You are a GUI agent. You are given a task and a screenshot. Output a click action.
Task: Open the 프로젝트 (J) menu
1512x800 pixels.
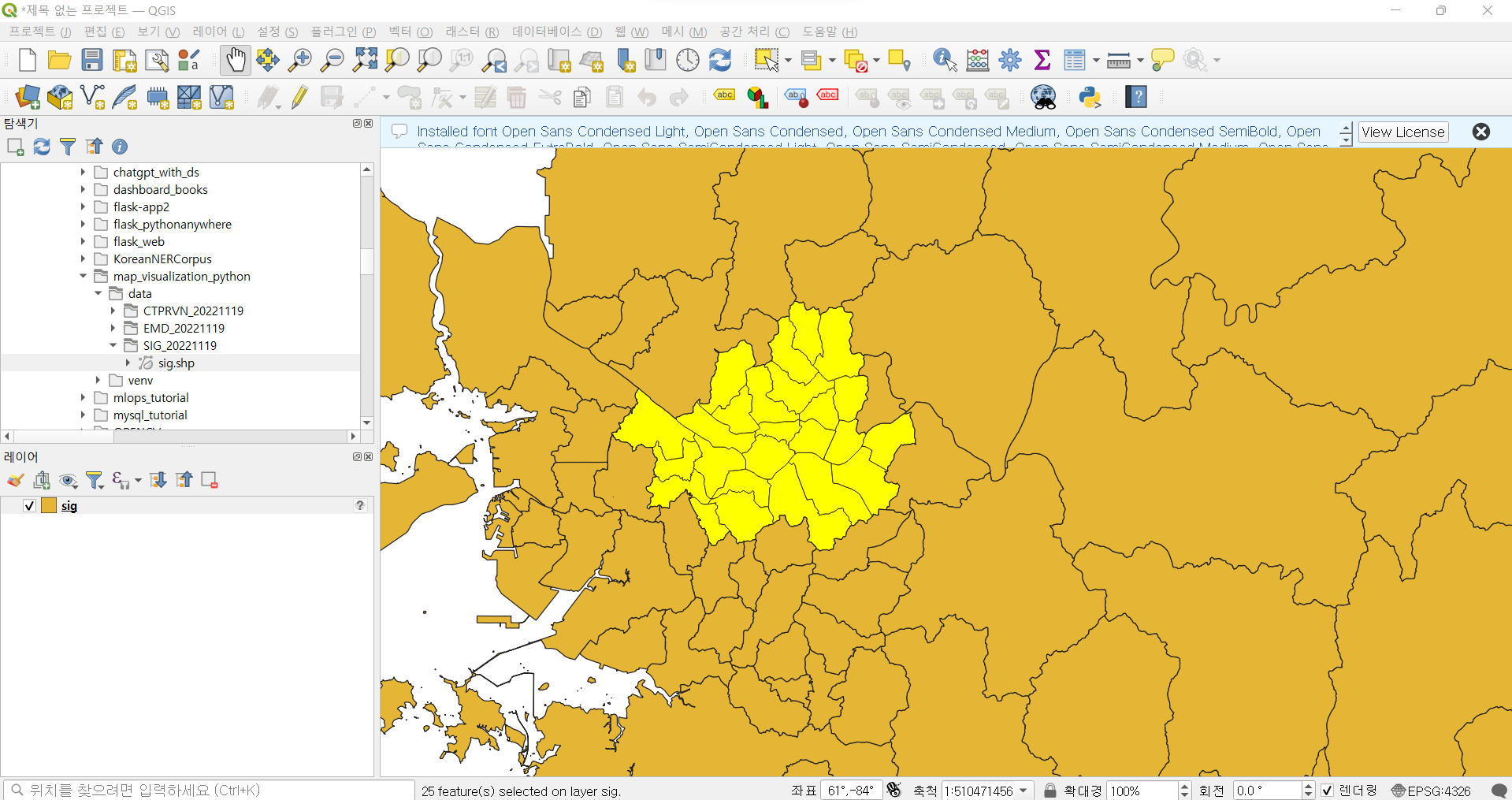point(40,32)
